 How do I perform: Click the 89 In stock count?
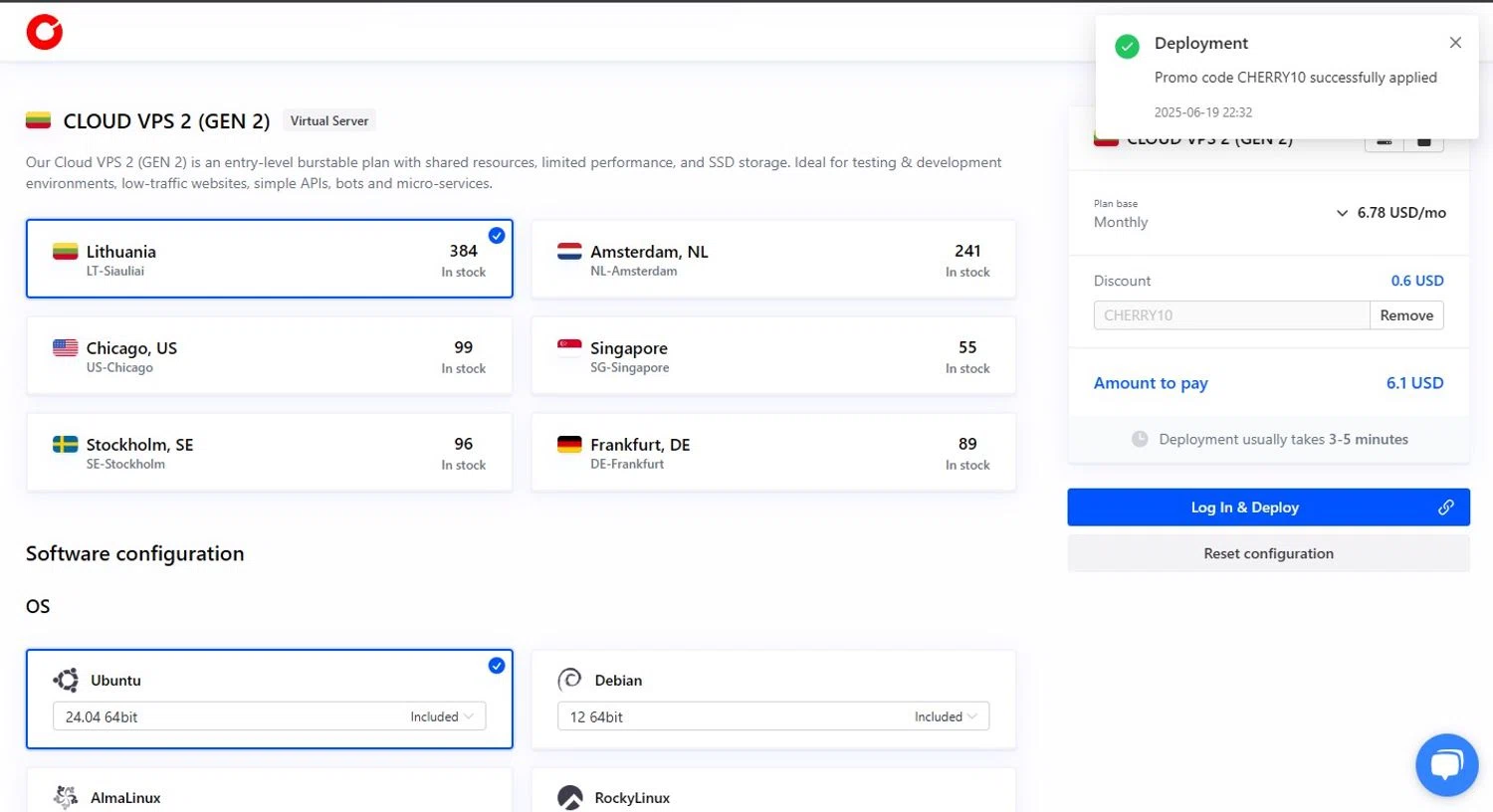[x=967, y=454]
